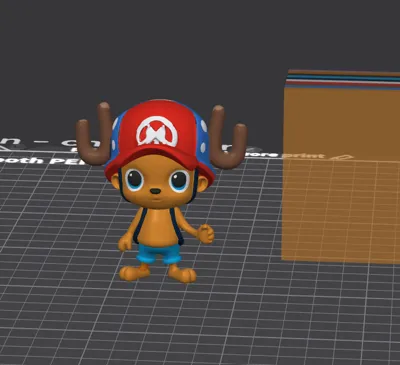Click the character's right foot

pyautogui.click(x=182, y=274)
